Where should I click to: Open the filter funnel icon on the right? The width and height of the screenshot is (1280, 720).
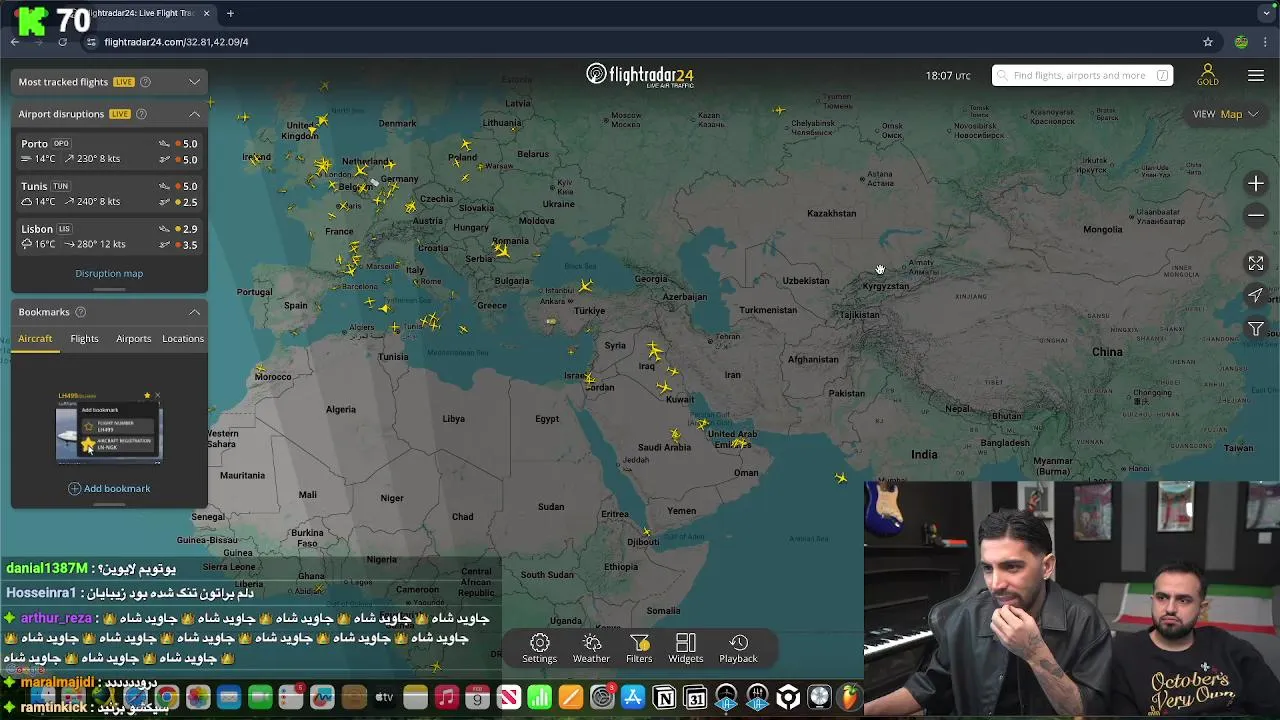pyautogui.click(x=1256, y=329)
